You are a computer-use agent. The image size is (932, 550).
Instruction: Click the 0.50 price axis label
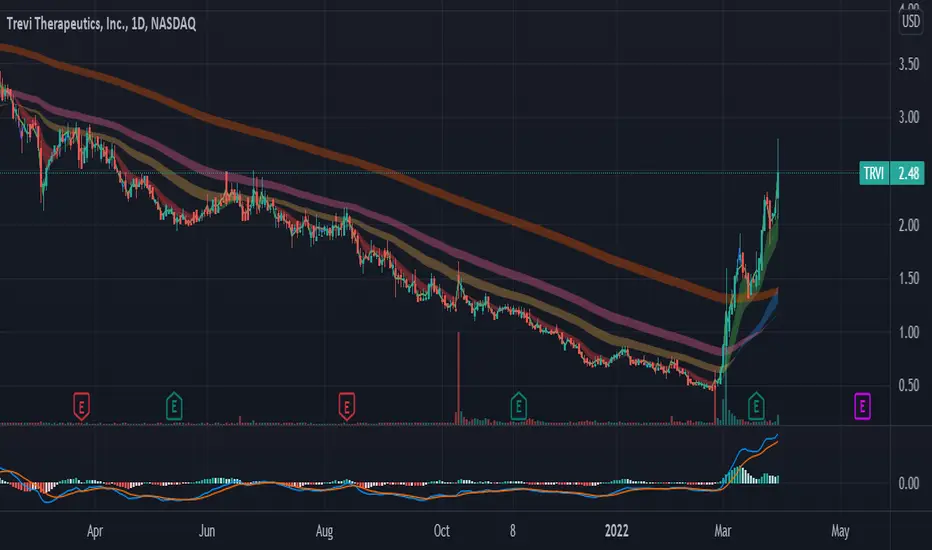coord(909,385)
